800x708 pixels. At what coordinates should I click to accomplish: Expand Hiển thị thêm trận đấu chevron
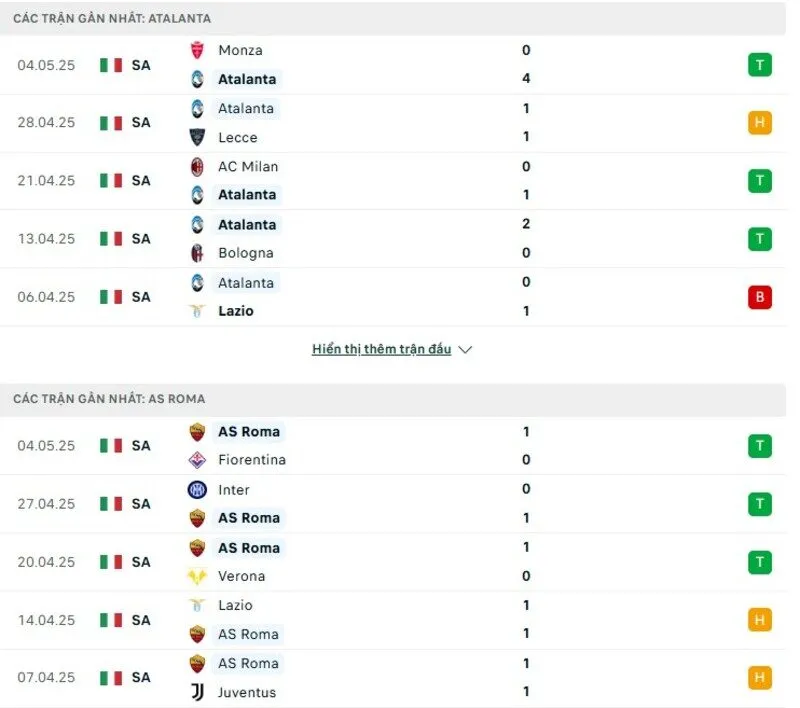coord(464,349)
